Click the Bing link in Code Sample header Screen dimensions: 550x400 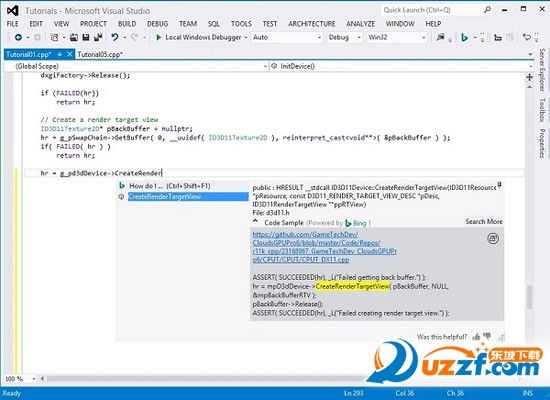(x=356, y=223)
